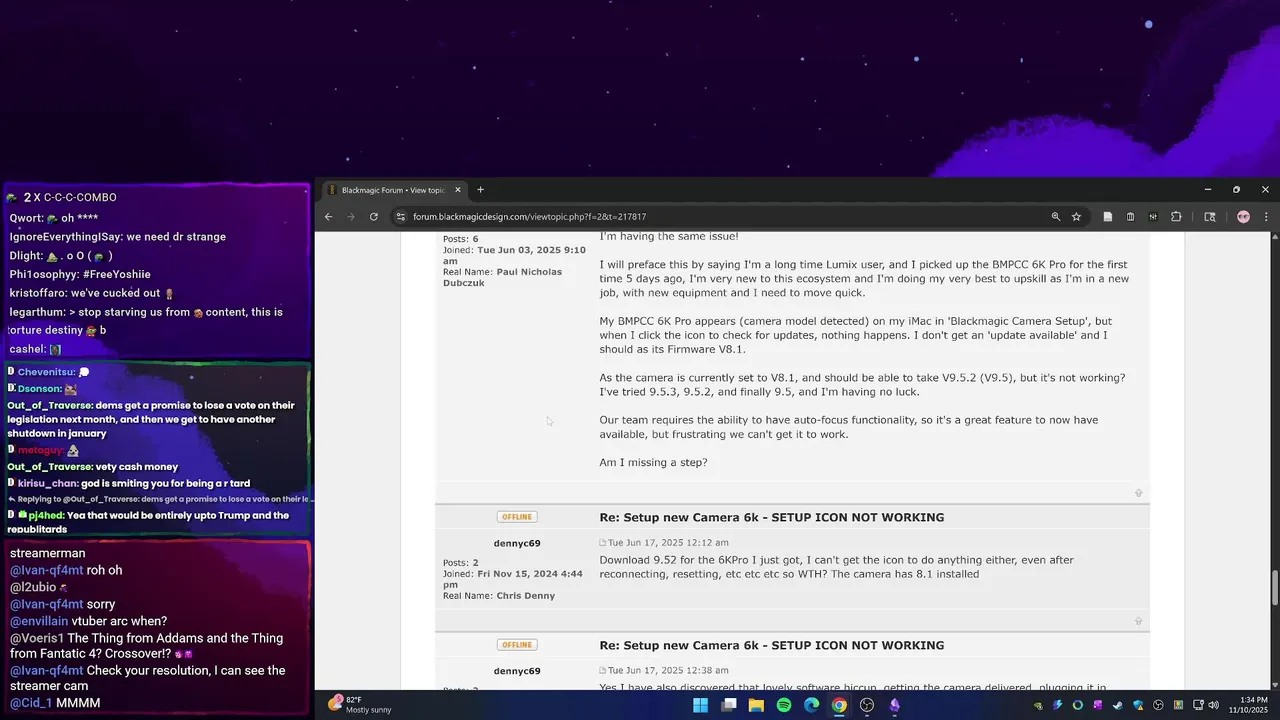Click the post icon beside Jun 17 12:12 am

tap(603, 543)
